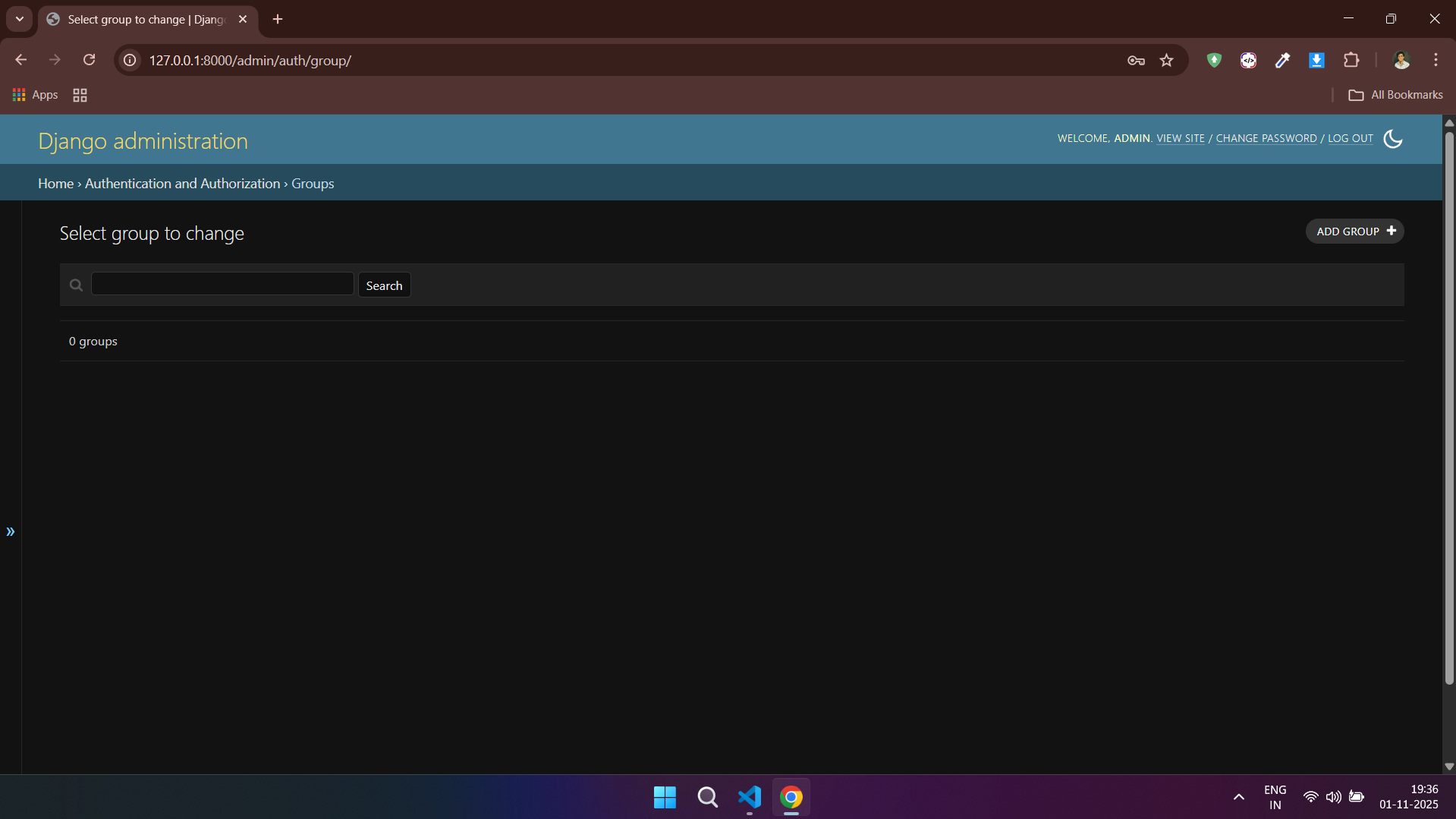Viewport: 1456px width, 819px height.
Task: Focus the group search input field
Action: (x=222, y=284)
